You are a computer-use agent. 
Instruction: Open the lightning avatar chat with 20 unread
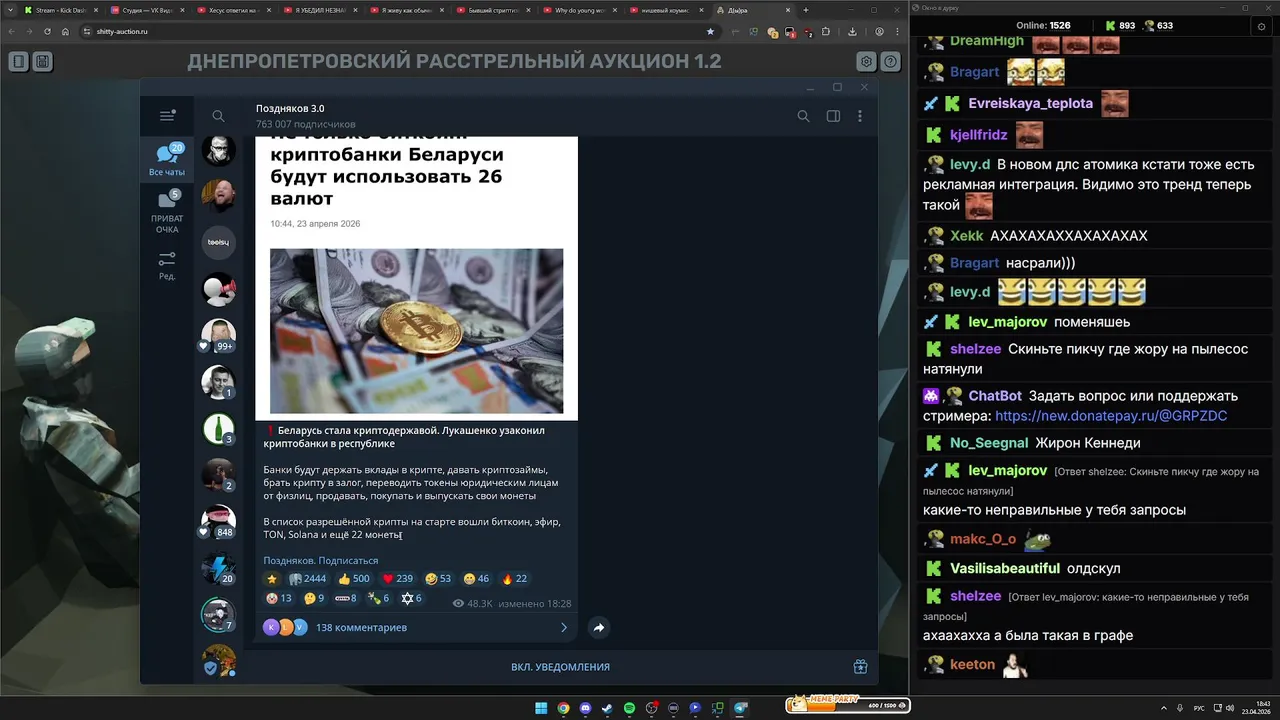218,568
